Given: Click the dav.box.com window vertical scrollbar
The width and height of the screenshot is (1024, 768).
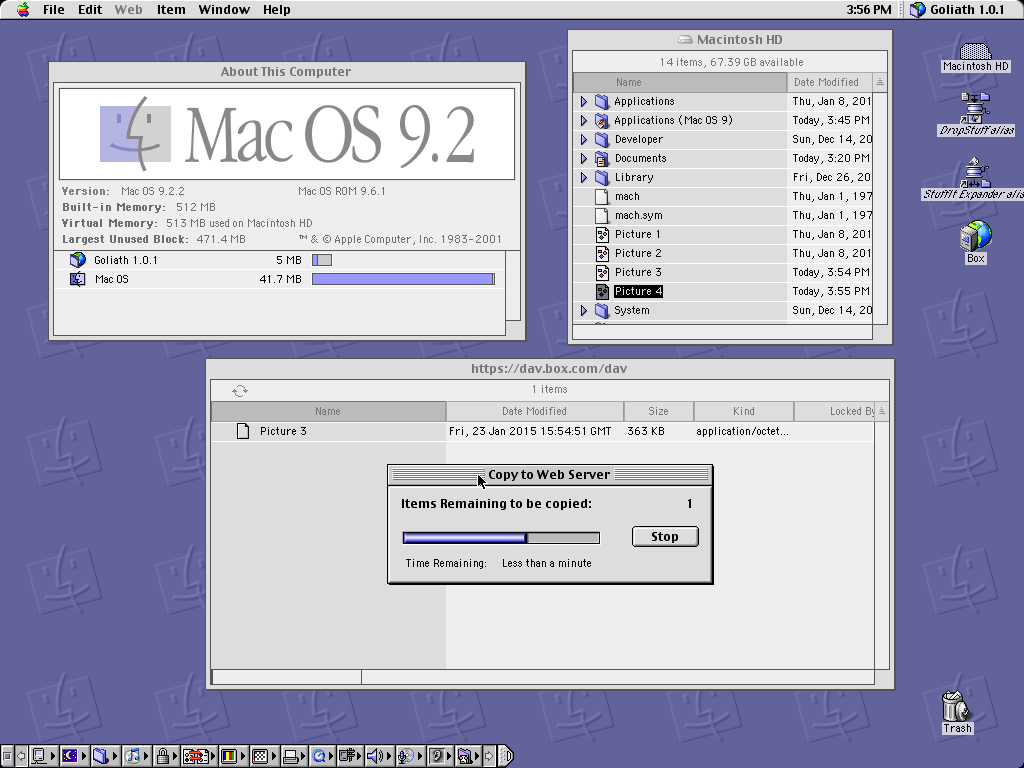Looking at the screenshot, I should [x=882, y=545].
